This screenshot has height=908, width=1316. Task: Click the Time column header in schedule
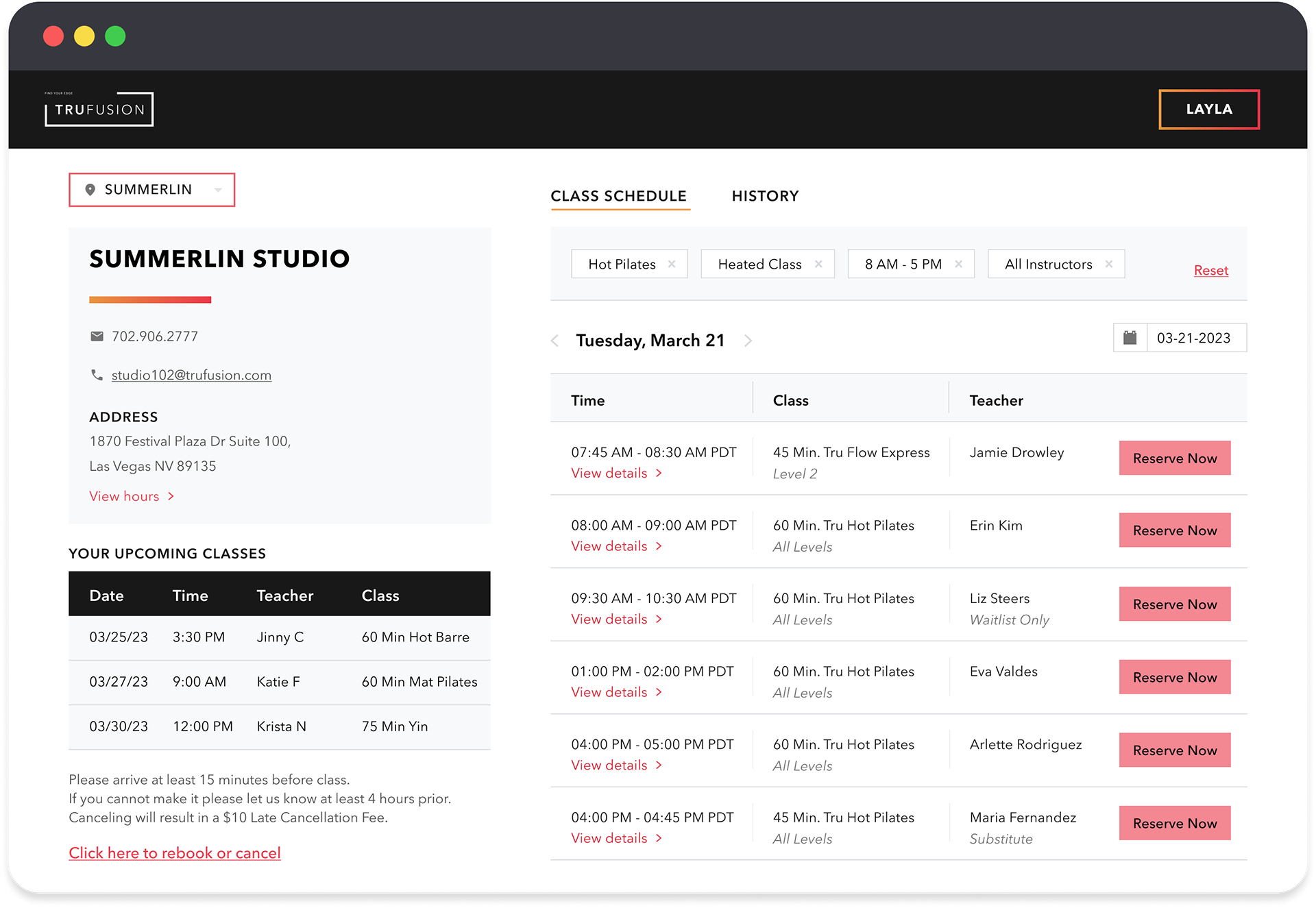[587, 400]
